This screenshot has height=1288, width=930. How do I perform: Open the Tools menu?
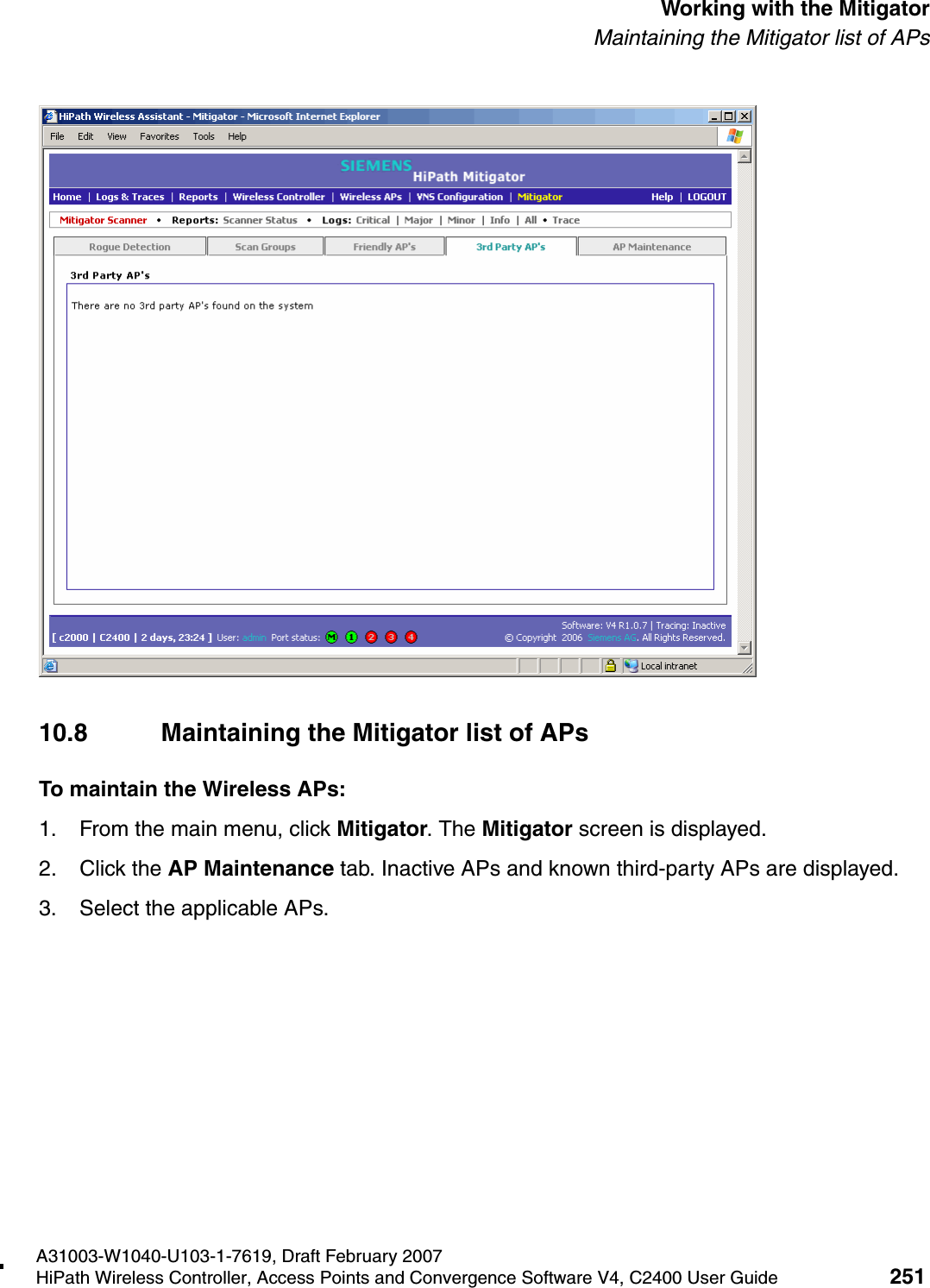(204, 135)
